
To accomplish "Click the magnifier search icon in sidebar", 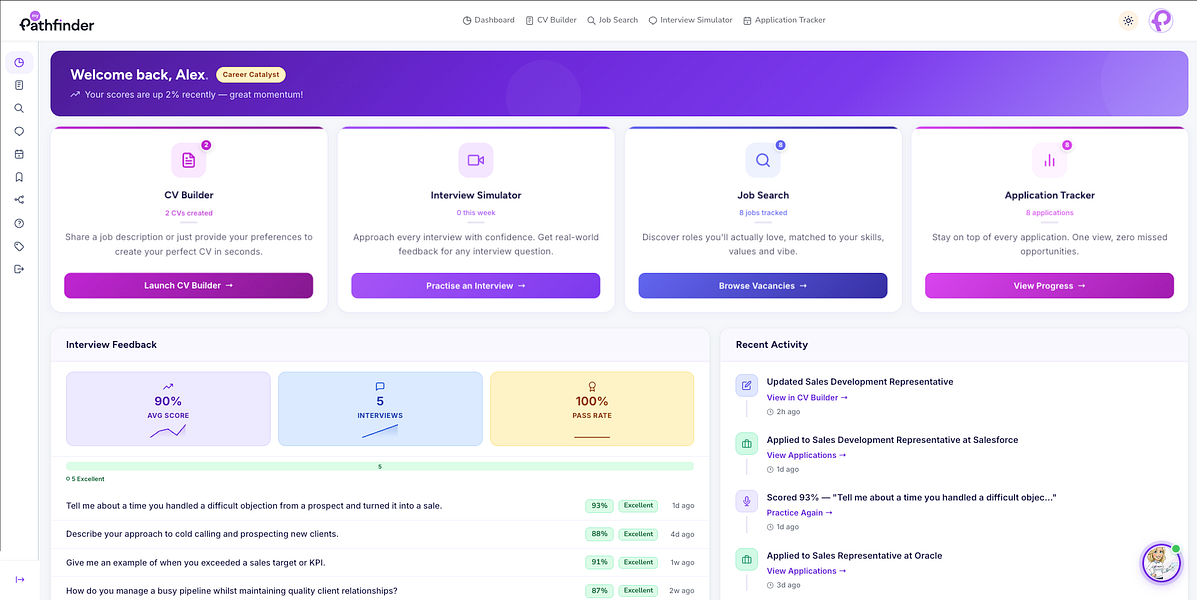I will [19, 108].
